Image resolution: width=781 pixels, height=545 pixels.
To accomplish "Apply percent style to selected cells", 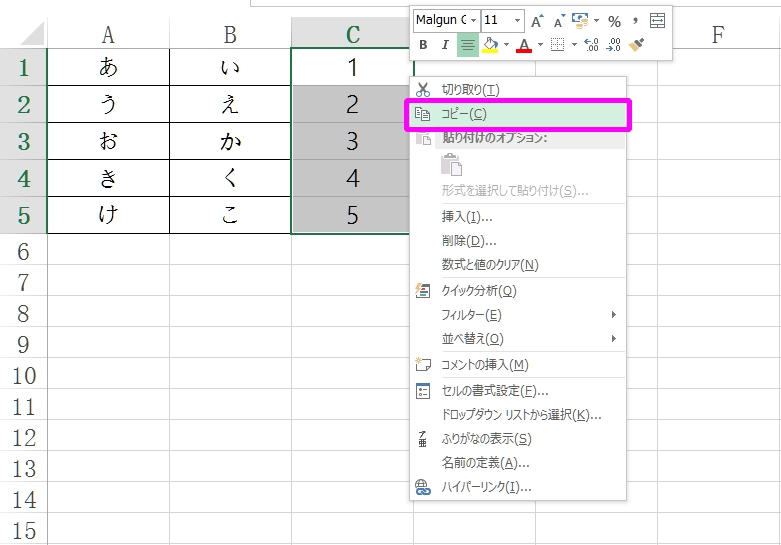I will tap(614, 21).
